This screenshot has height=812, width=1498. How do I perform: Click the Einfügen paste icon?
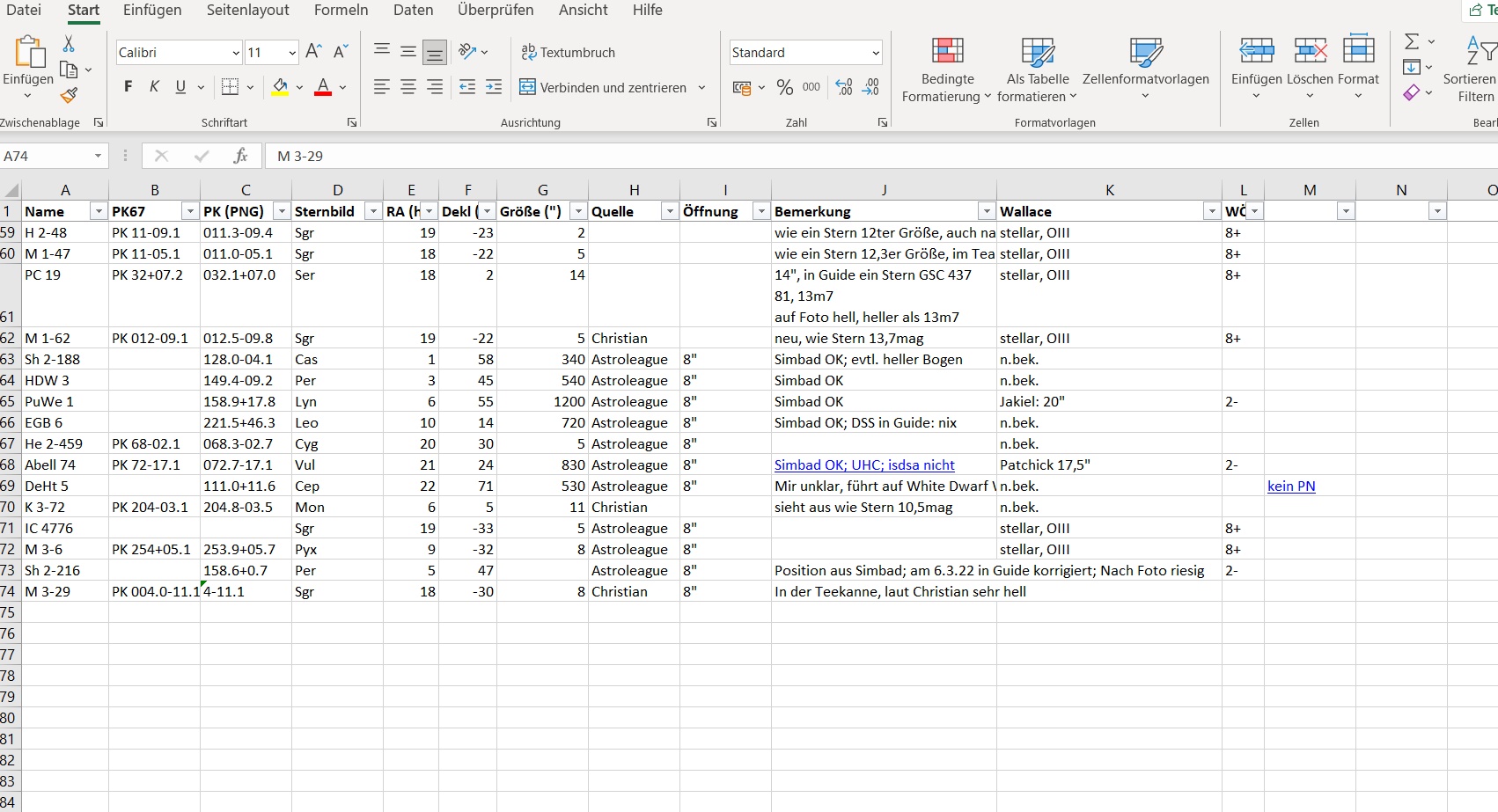[28, 53]
